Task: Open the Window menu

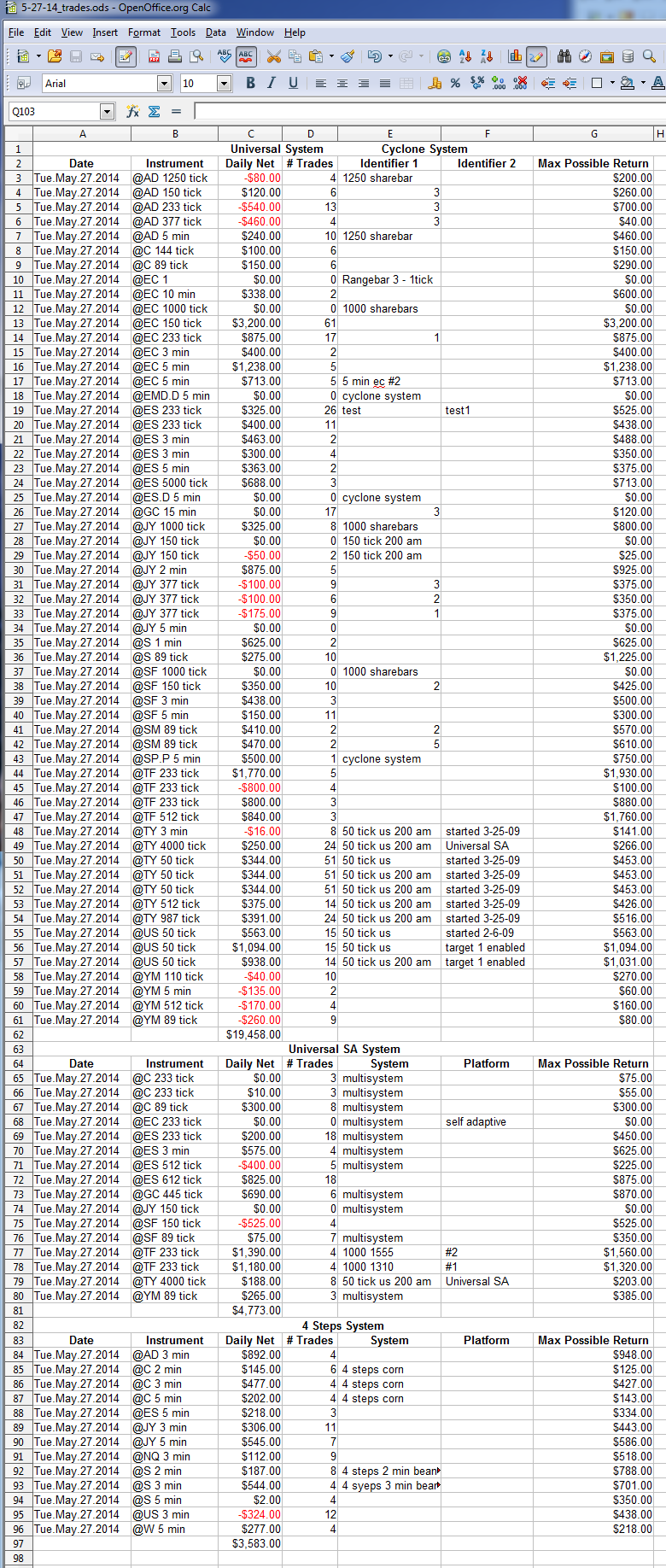Action: pyautogui.click(x=255, y=32)
